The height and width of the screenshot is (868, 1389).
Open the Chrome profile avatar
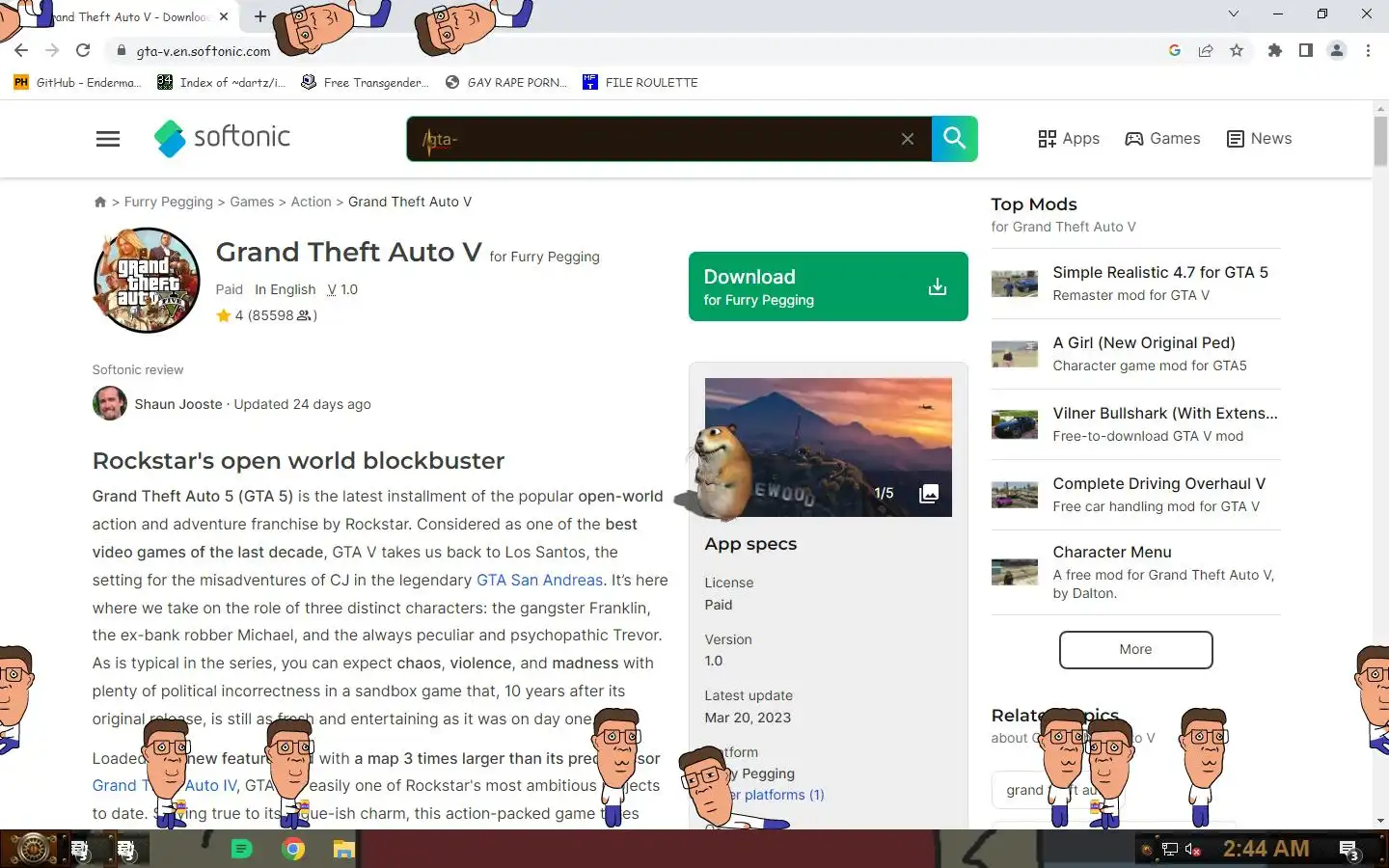tap(1337, 50)
